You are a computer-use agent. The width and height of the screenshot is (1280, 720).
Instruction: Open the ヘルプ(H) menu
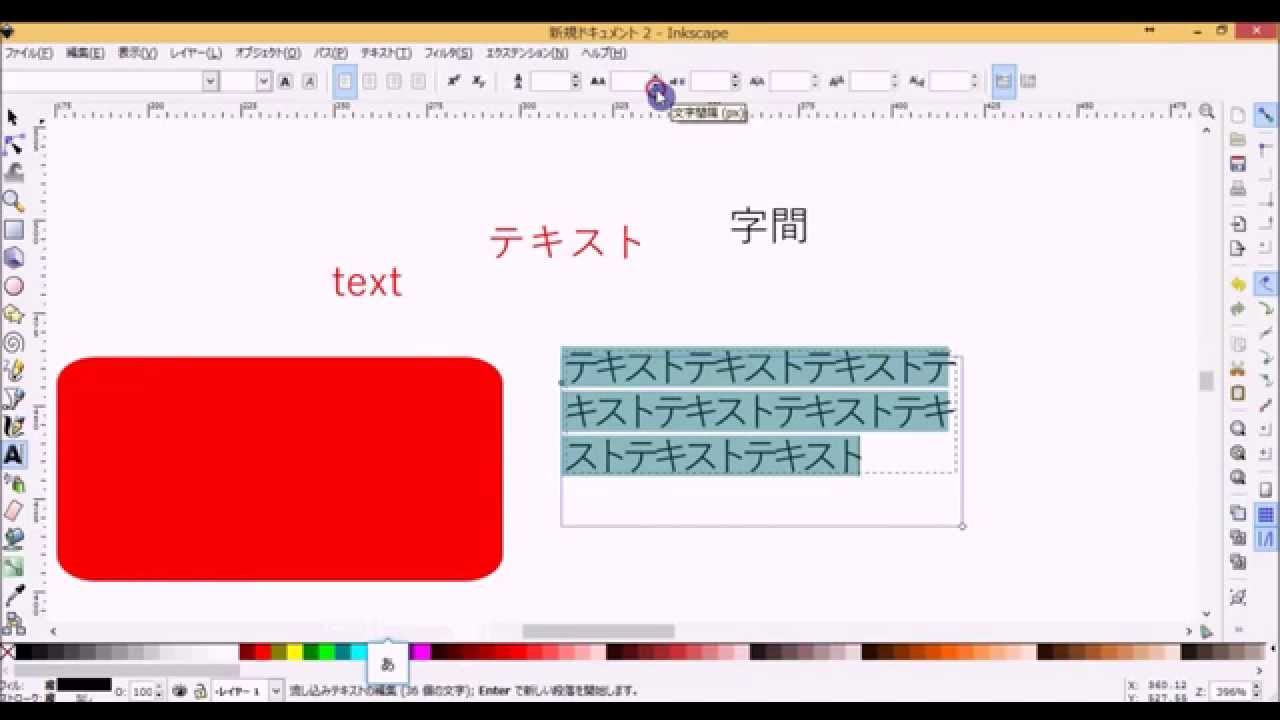tap(604, 53)
